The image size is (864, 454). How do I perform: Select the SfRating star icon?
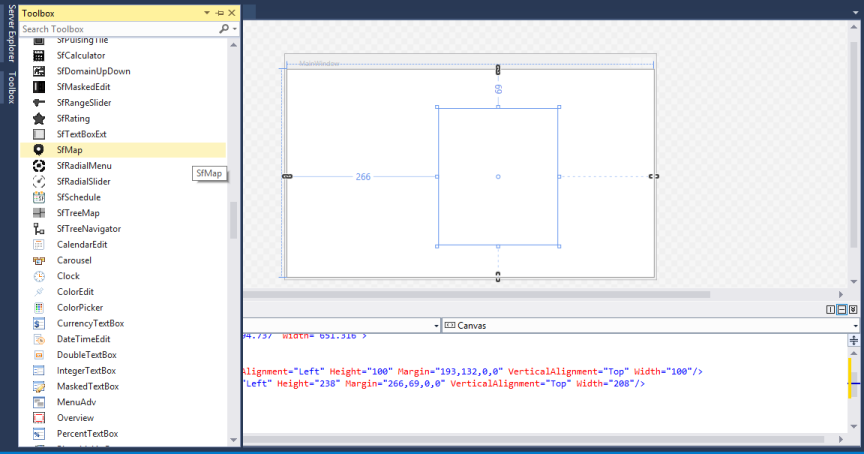pyautogui.click(x=39, y=118)
